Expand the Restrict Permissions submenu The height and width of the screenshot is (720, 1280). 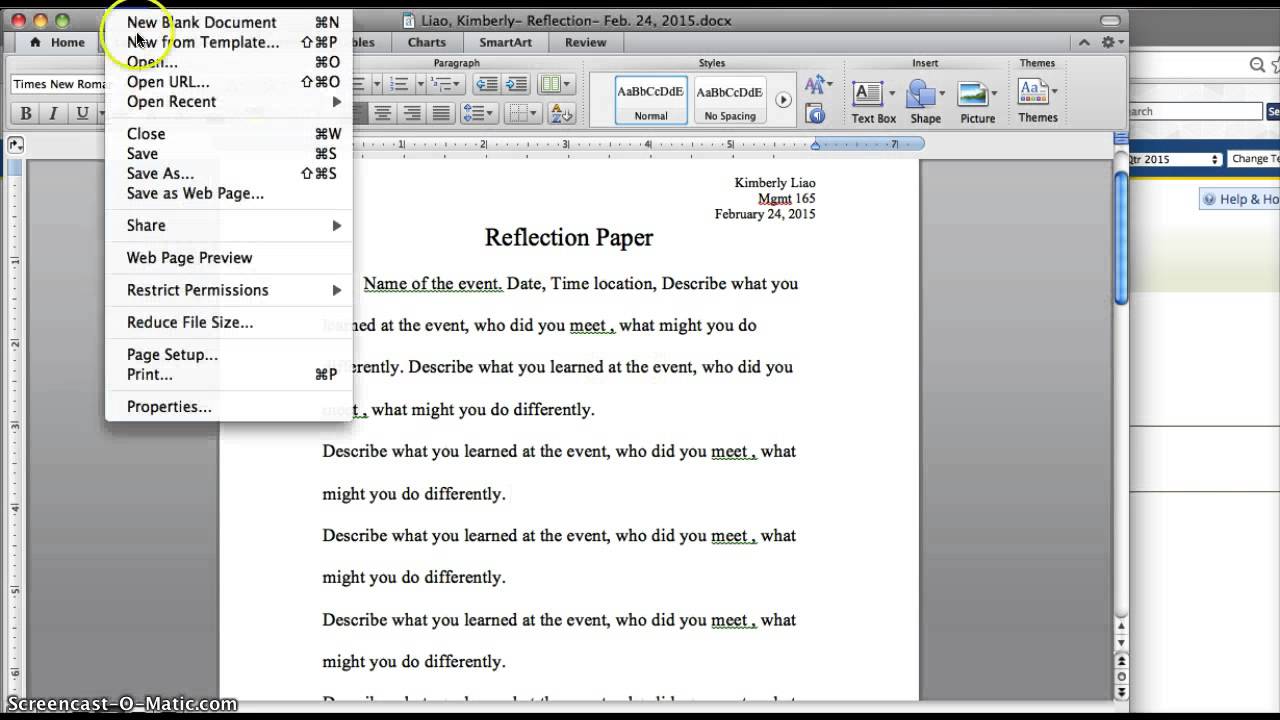pyautogui.click(x=229, y=290)
